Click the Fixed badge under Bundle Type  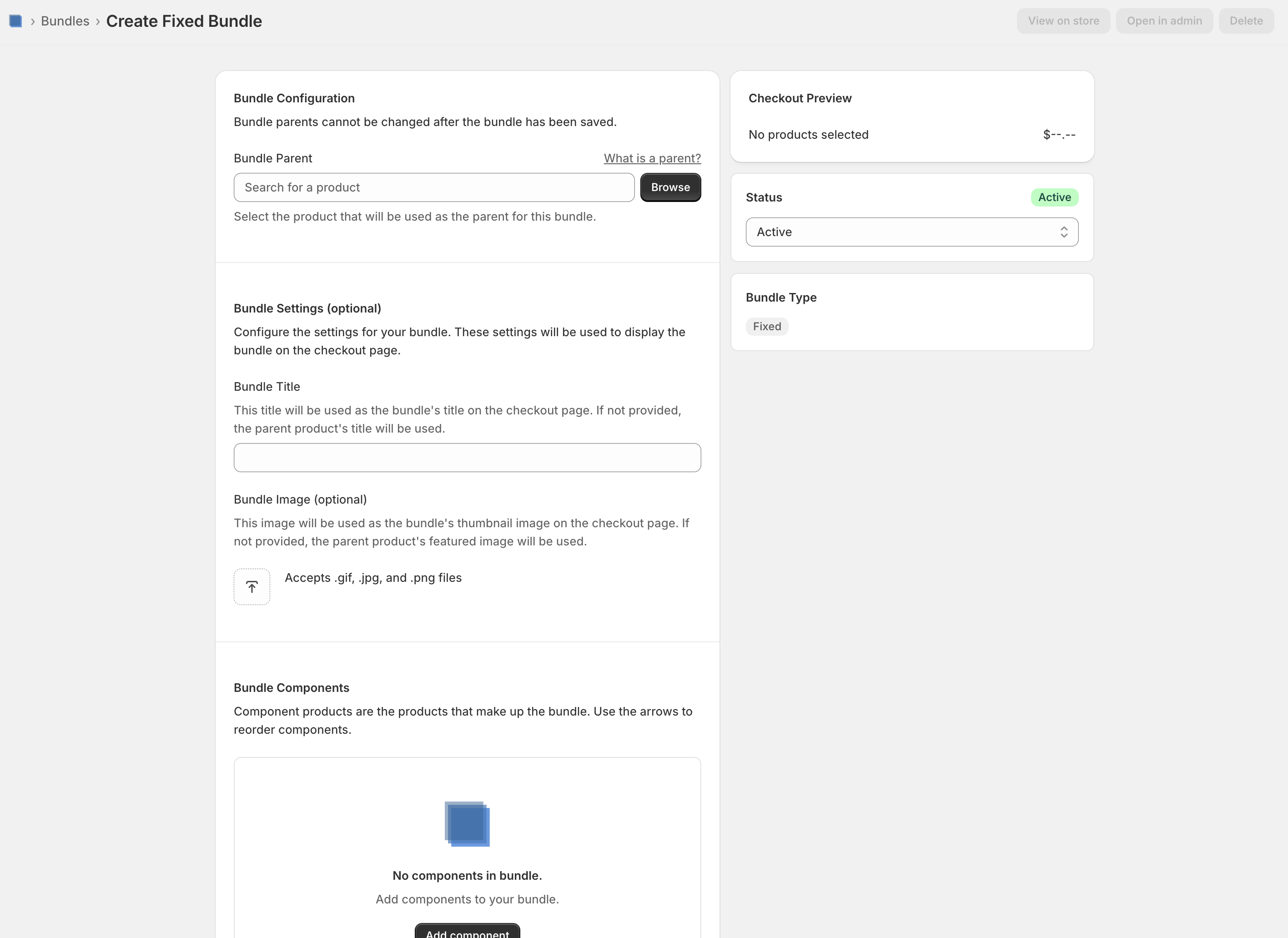767,326
